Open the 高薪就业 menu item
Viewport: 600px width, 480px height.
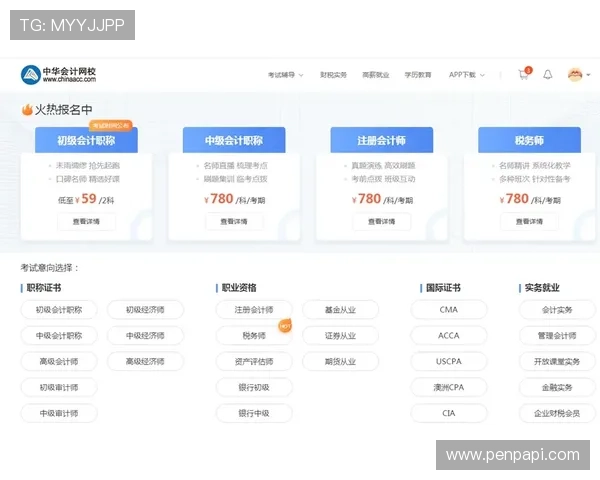pos(375,75)
